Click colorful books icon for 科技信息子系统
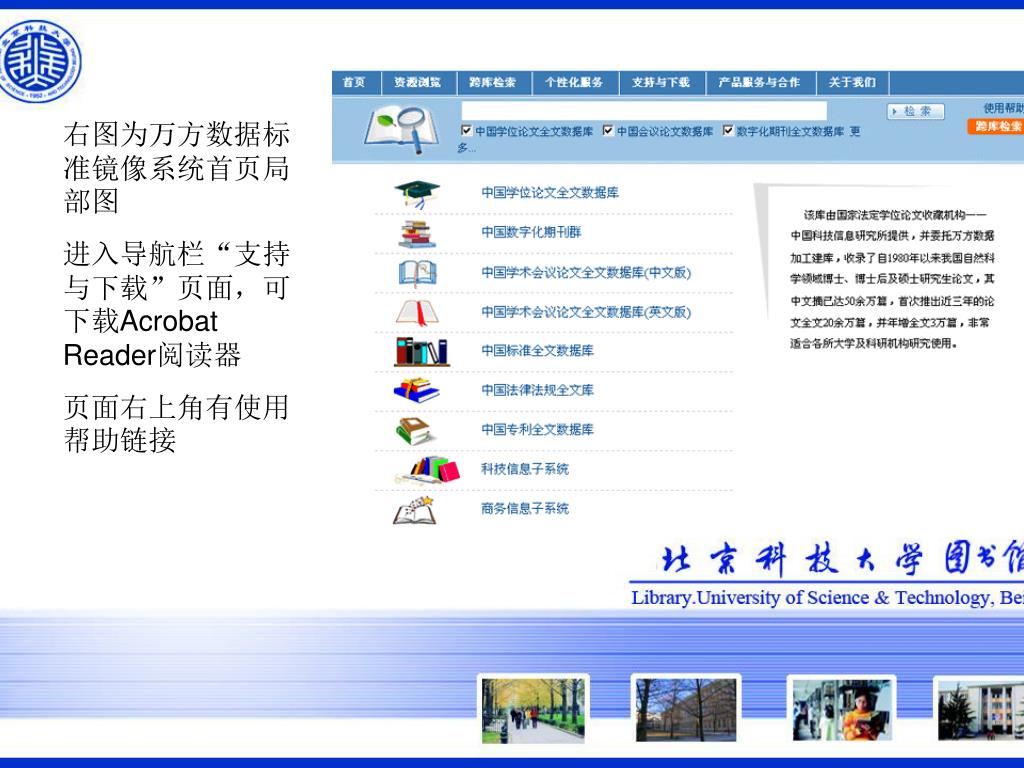This screenshot has height=768, width=1024. (x=428, y=470)
